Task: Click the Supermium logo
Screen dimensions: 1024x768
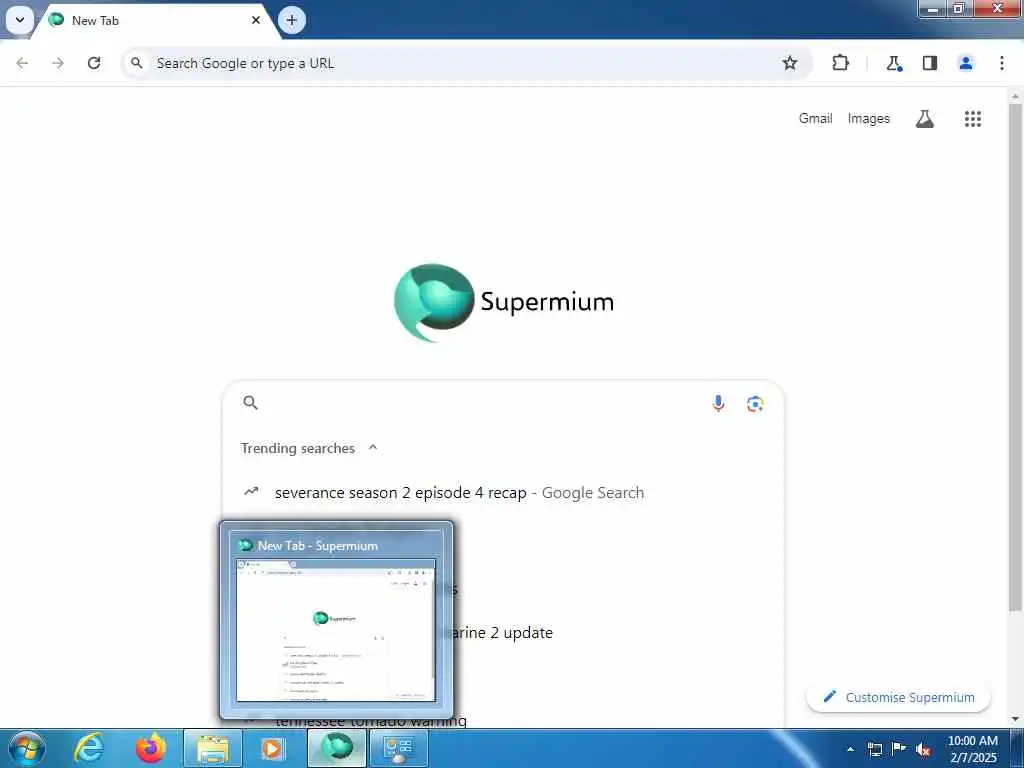Action: coord(504,302)
